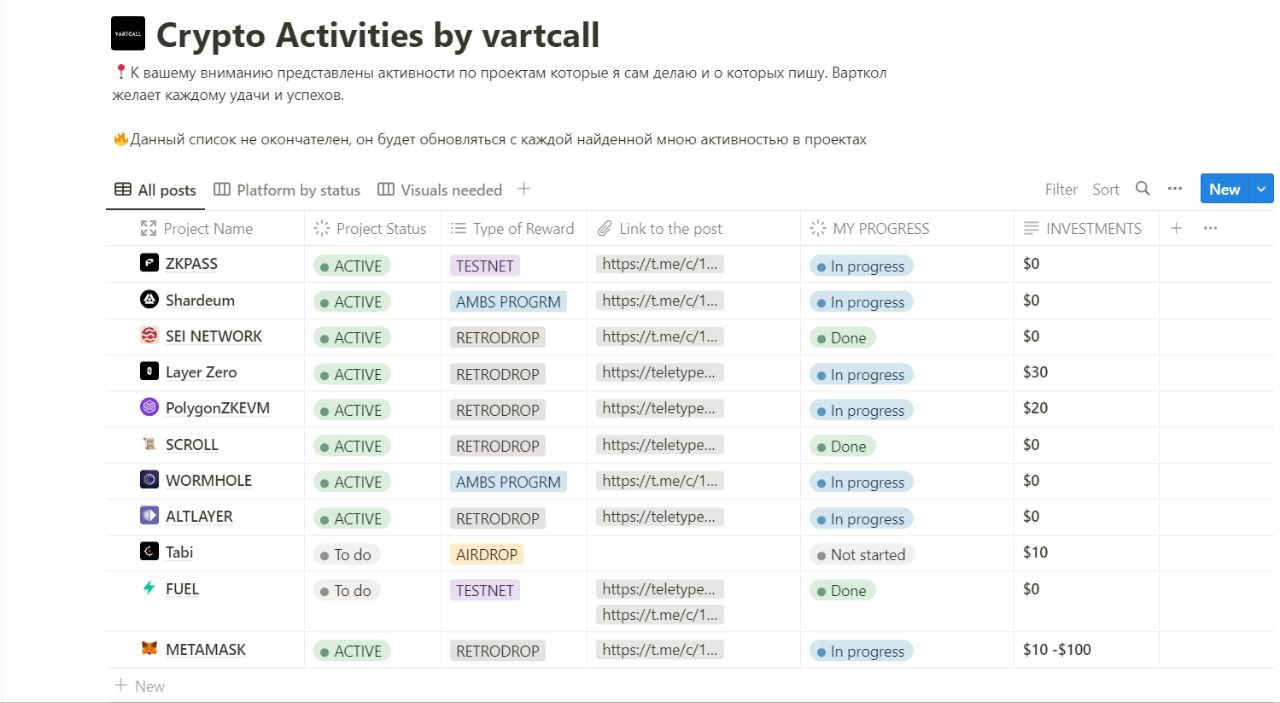Open the Project Status cell for Tabi

[x=347, y=554]
